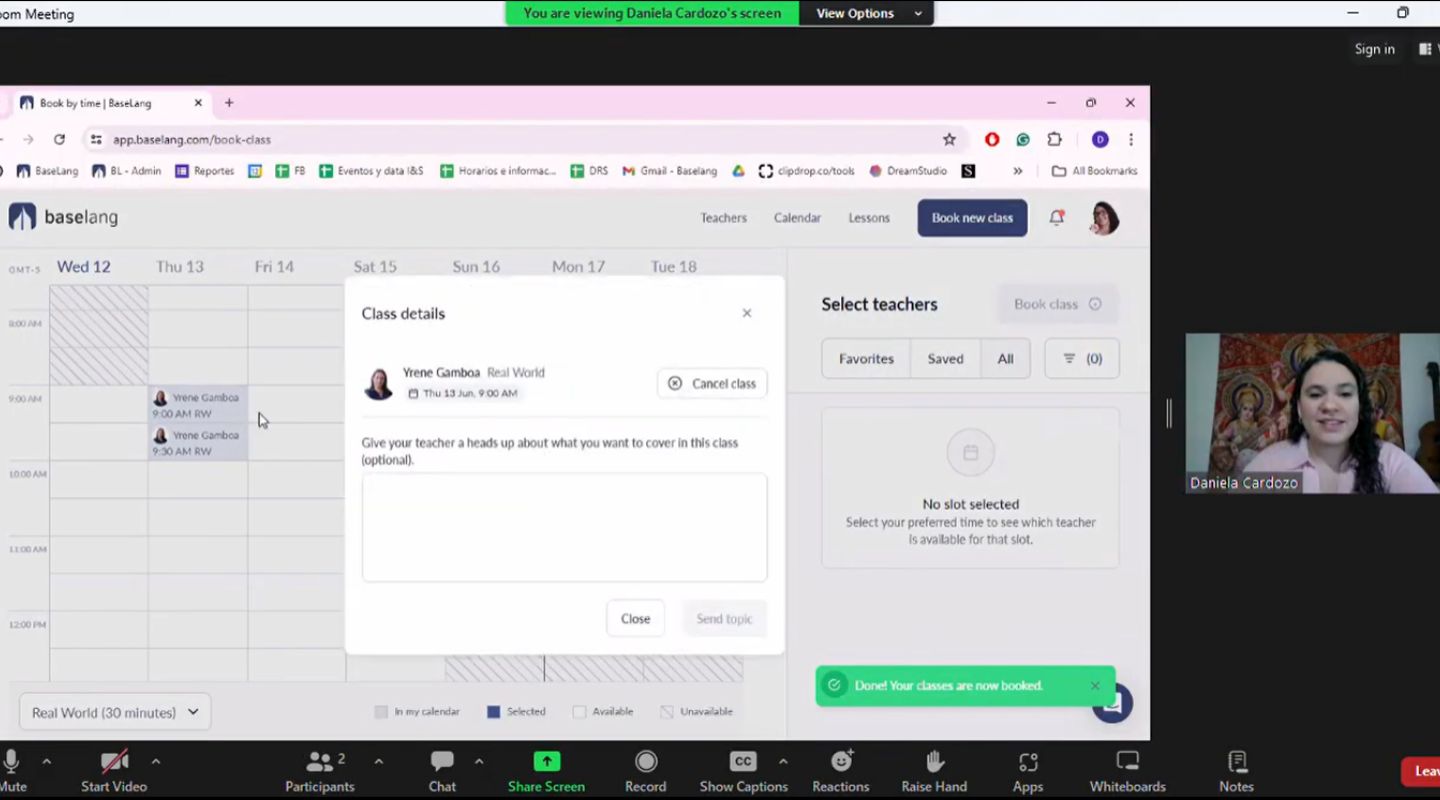1440x800 pixels.
Task: Open the Gmail - Baselang bookmark
Action: click(x=670, y=171)
